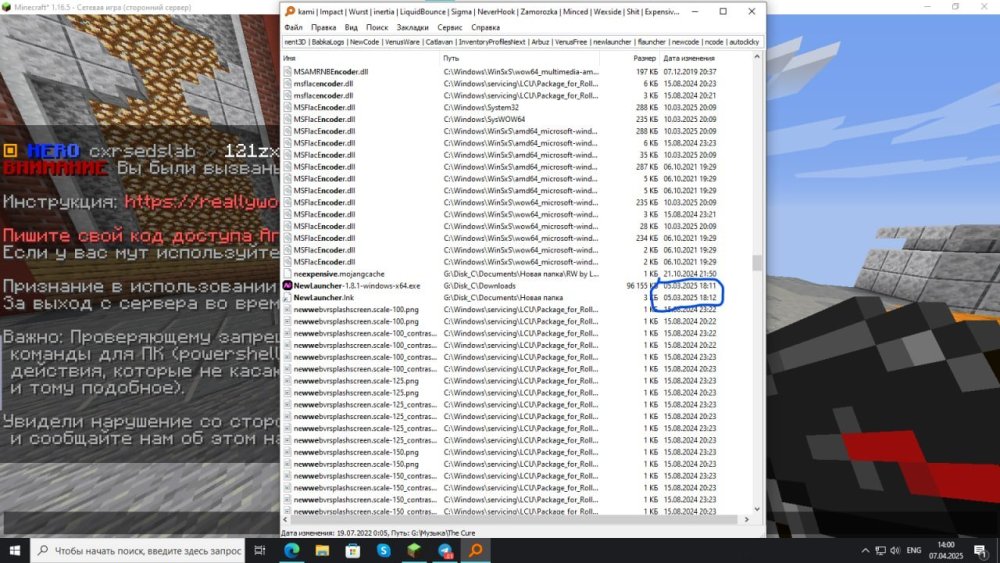
Task: Click the horizontal scrollbar right arrow
Action: tap(747, 520)
